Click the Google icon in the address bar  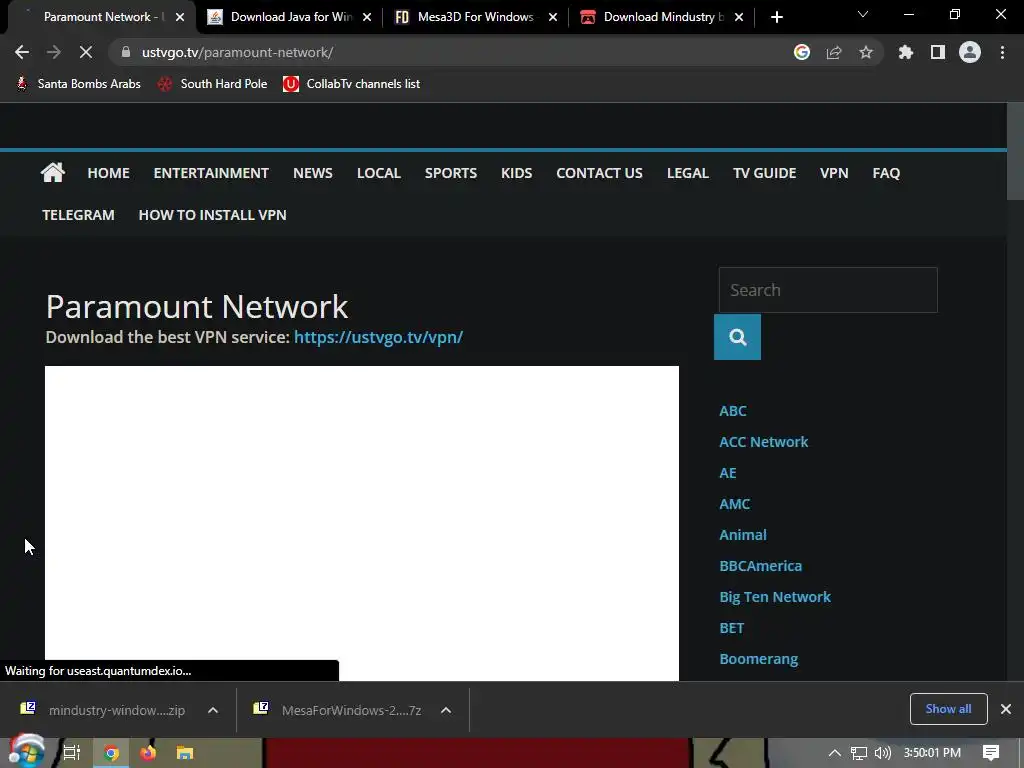pyautogui.click(x=802, y=52)
